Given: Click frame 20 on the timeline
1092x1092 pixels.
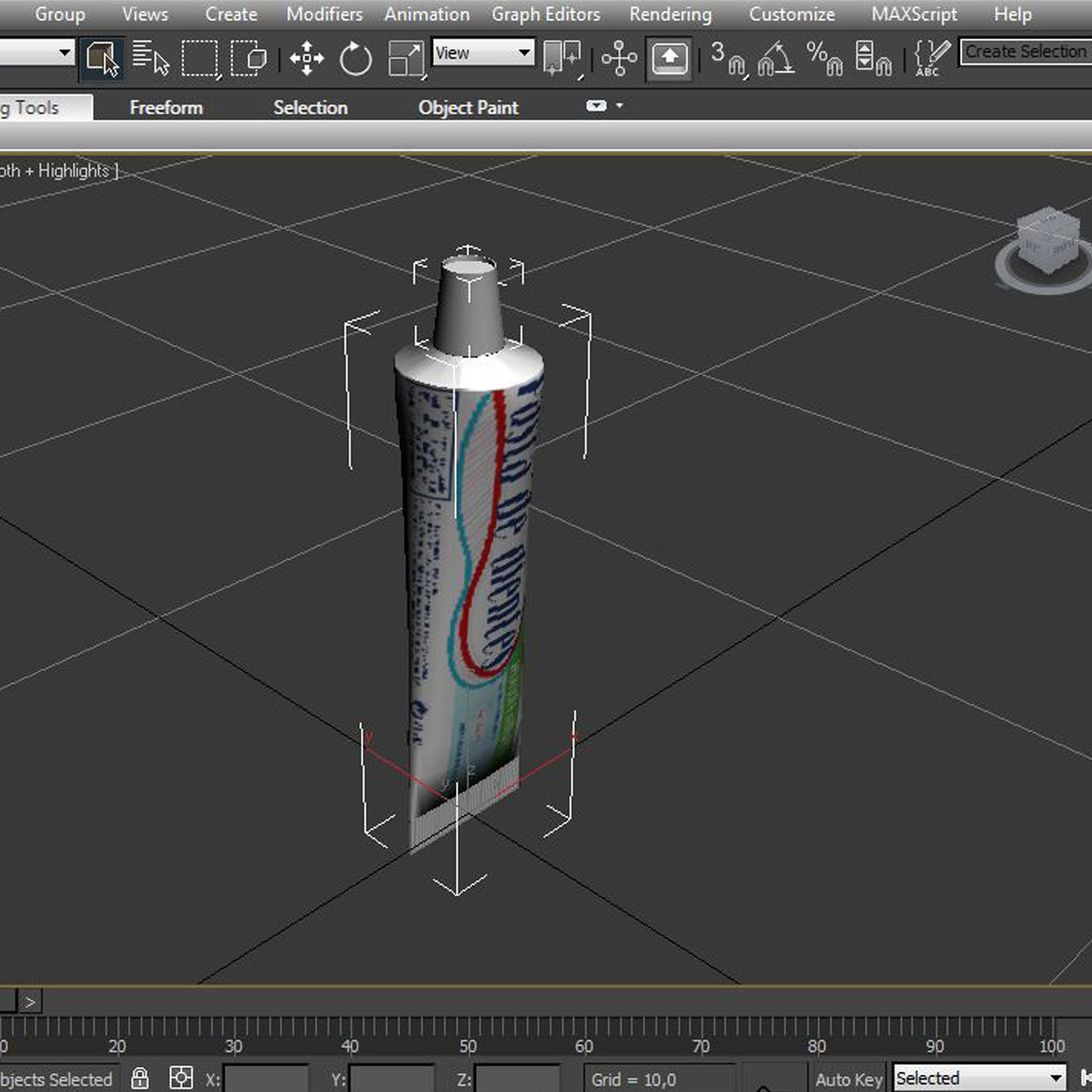Looking at the screenshot, I should click(117, 1046).
